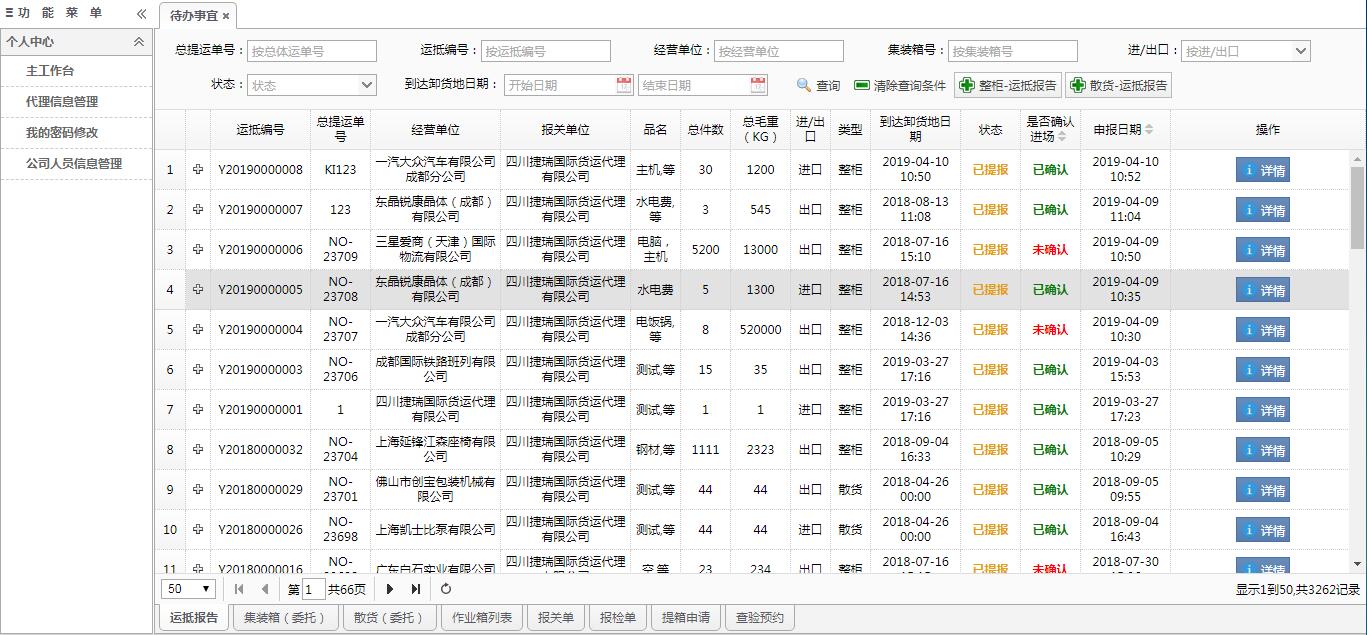Sort by the 申报日期 column header
This screenshot has height=635, width=1367.
pos(1122,129)
